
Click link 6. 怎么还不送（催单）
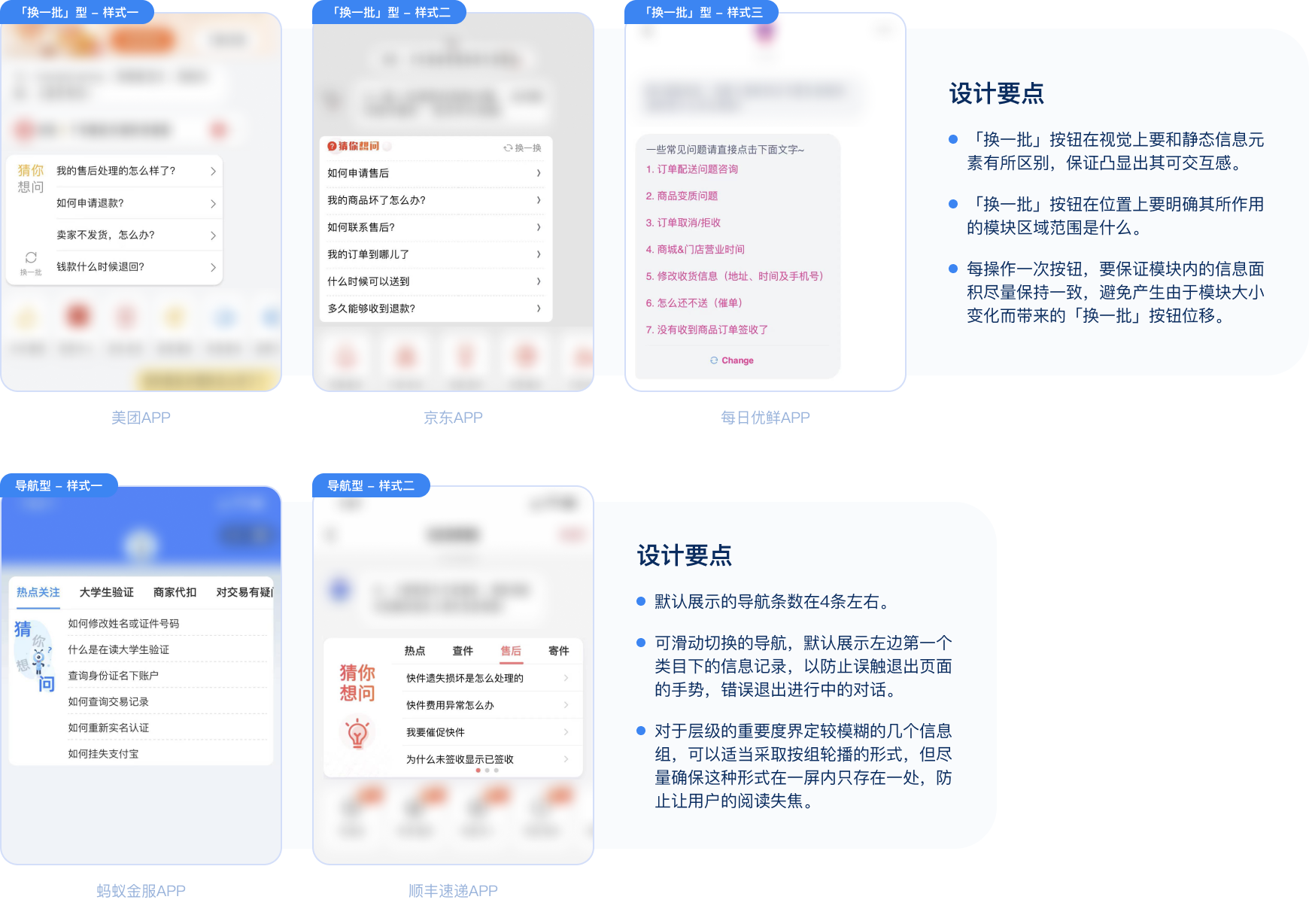coord(694,302)
